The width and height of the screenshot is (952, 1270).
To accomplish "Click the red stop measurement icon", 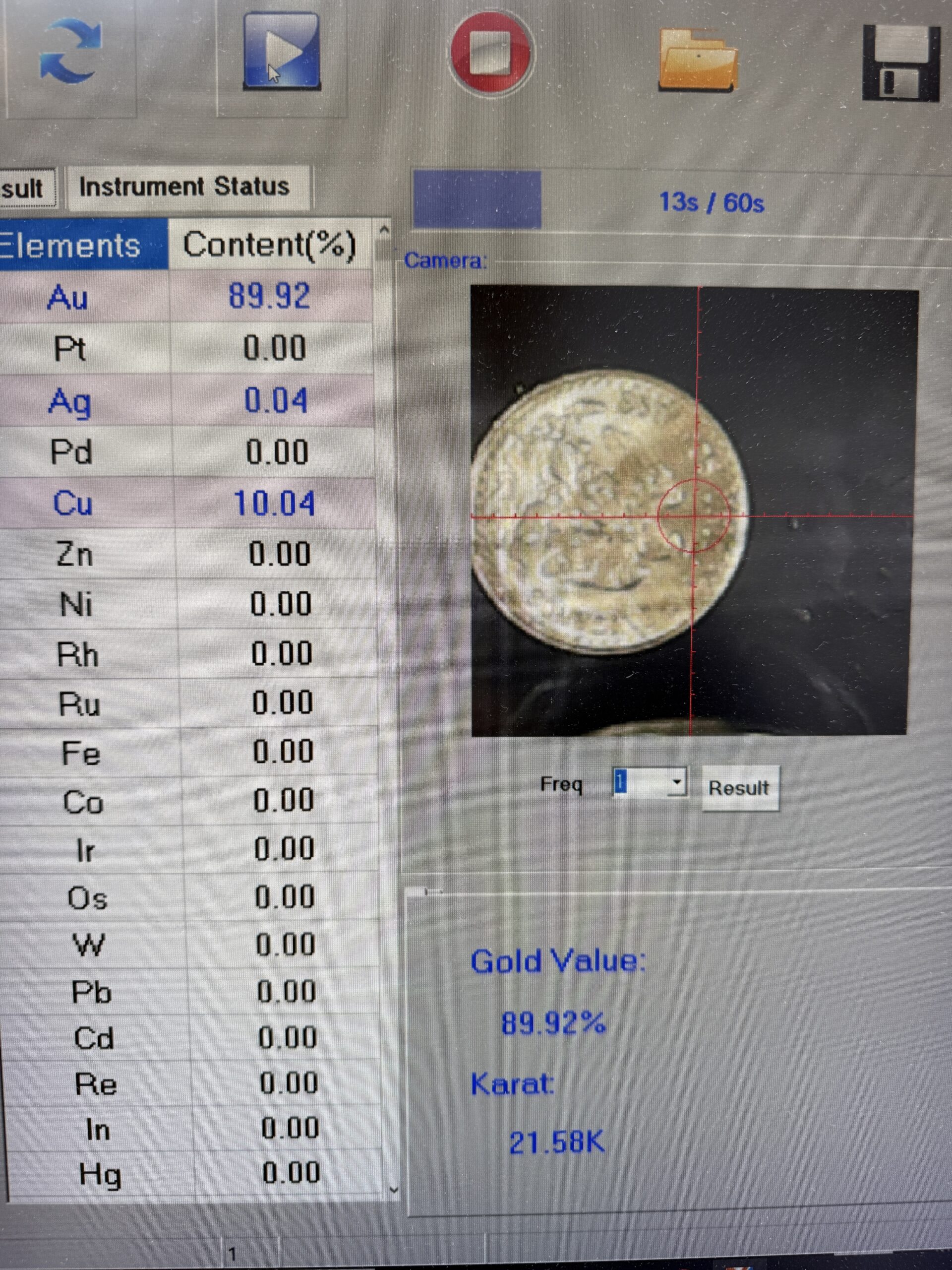I will pyautogui.click(x=491, y=52).
